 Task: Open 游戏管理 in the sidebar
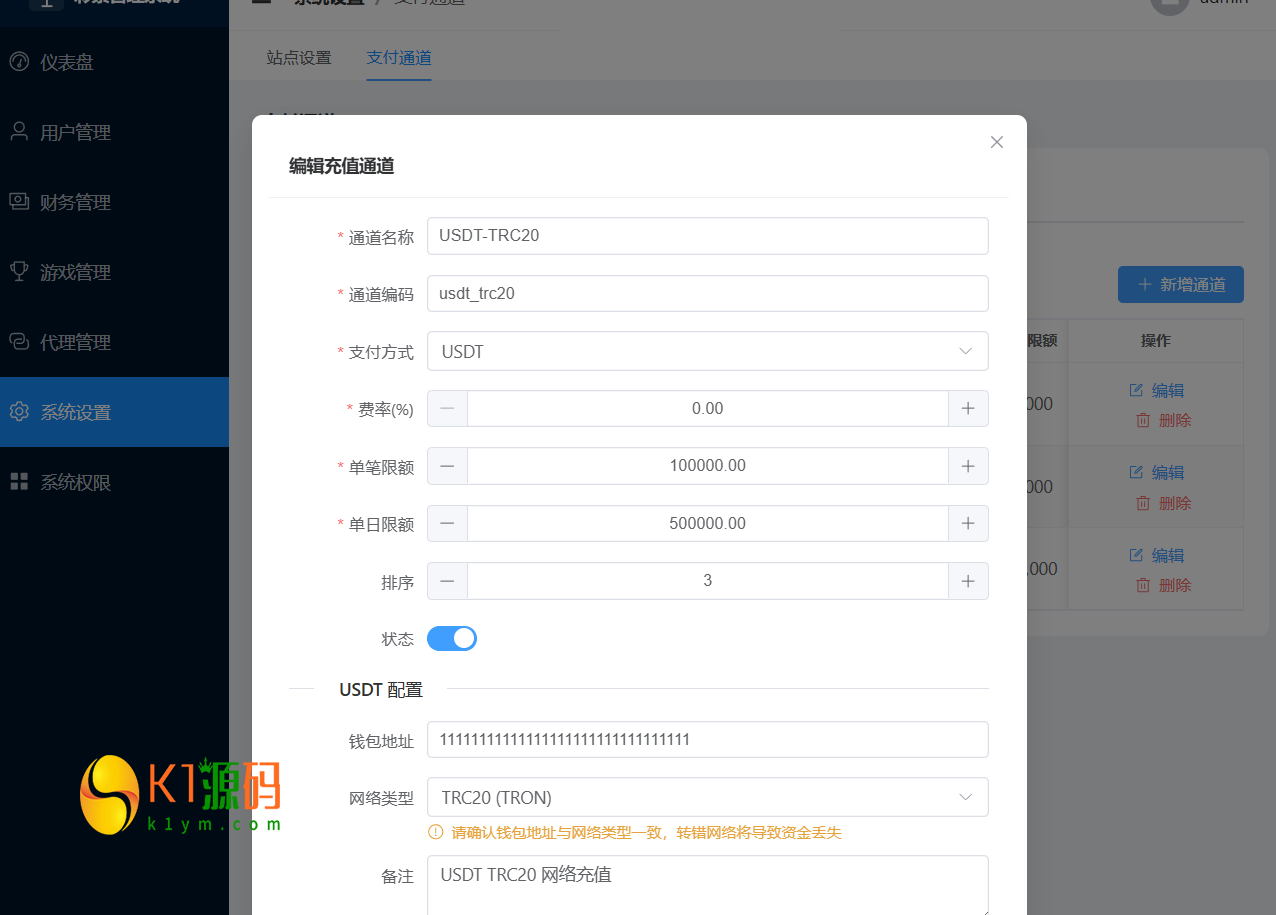coord(114,272)
